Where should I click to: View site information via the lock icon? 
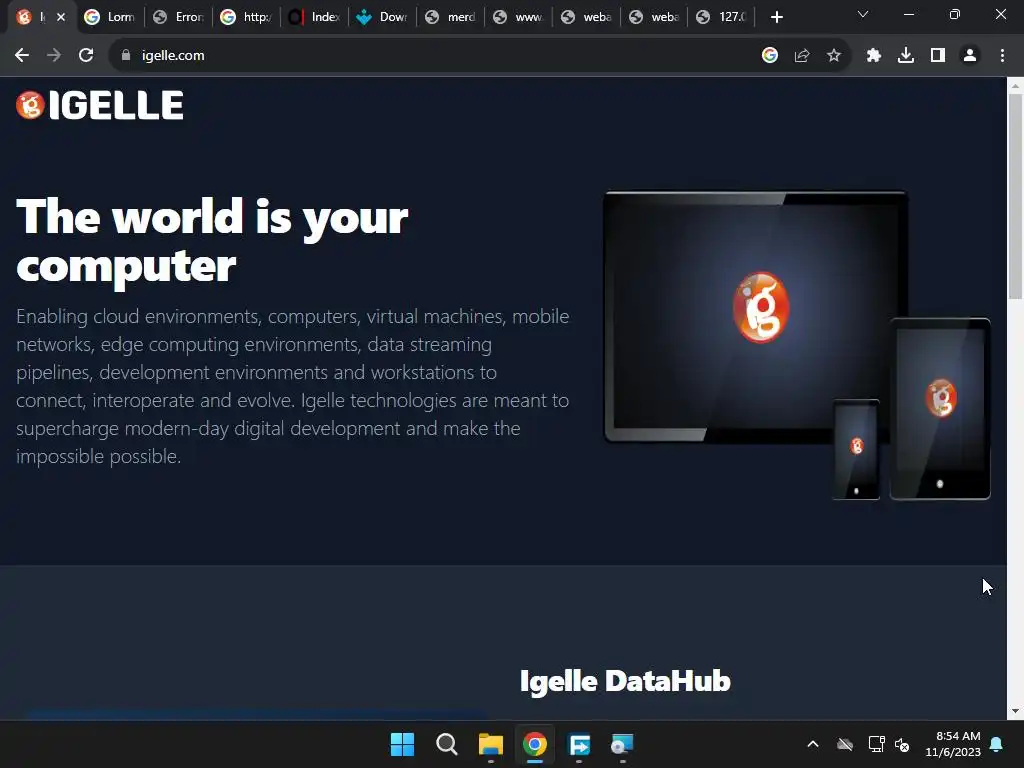click(126, 56)
